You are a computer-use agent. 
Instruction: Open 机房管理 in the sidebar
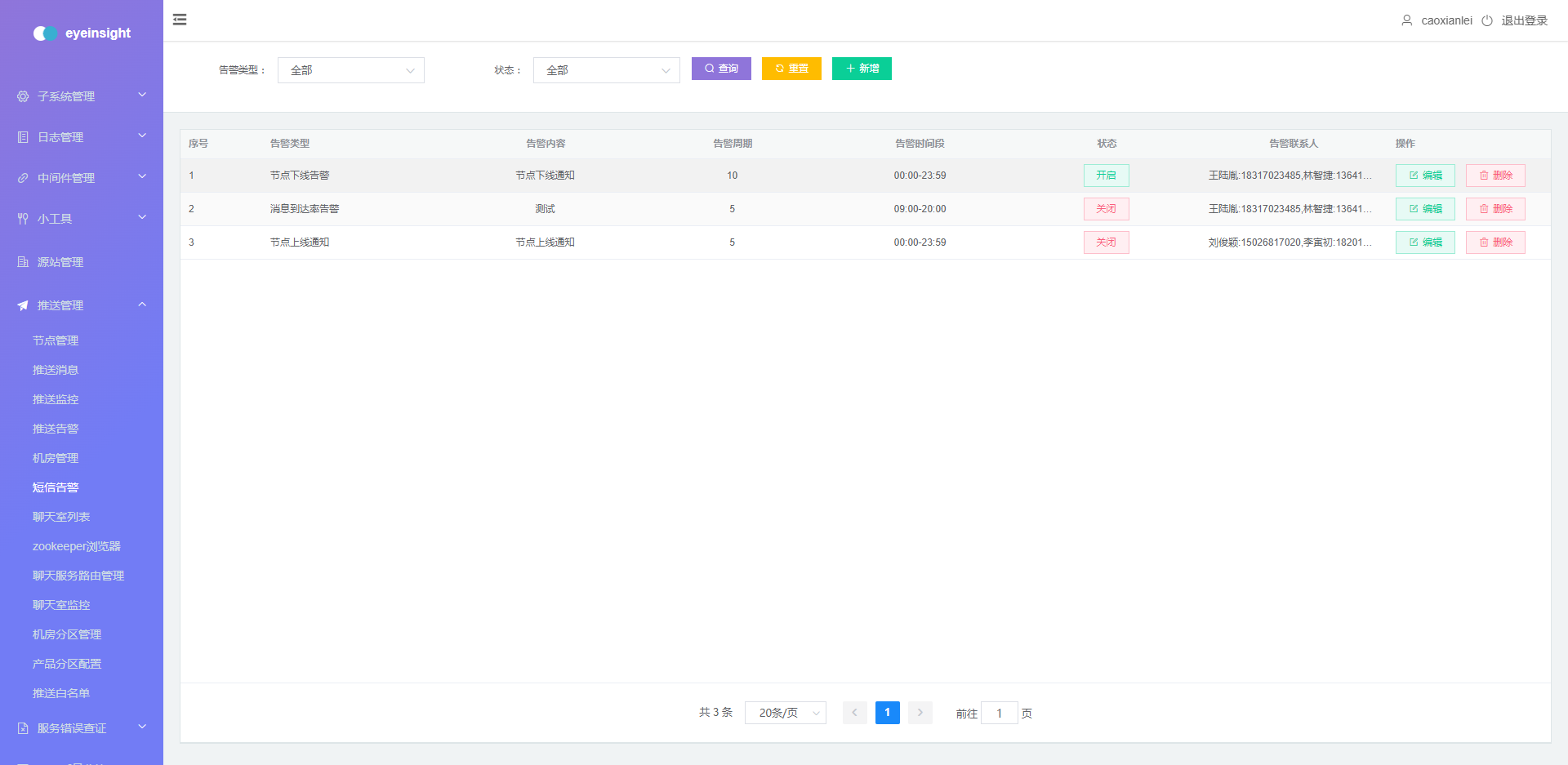point(56,458)
